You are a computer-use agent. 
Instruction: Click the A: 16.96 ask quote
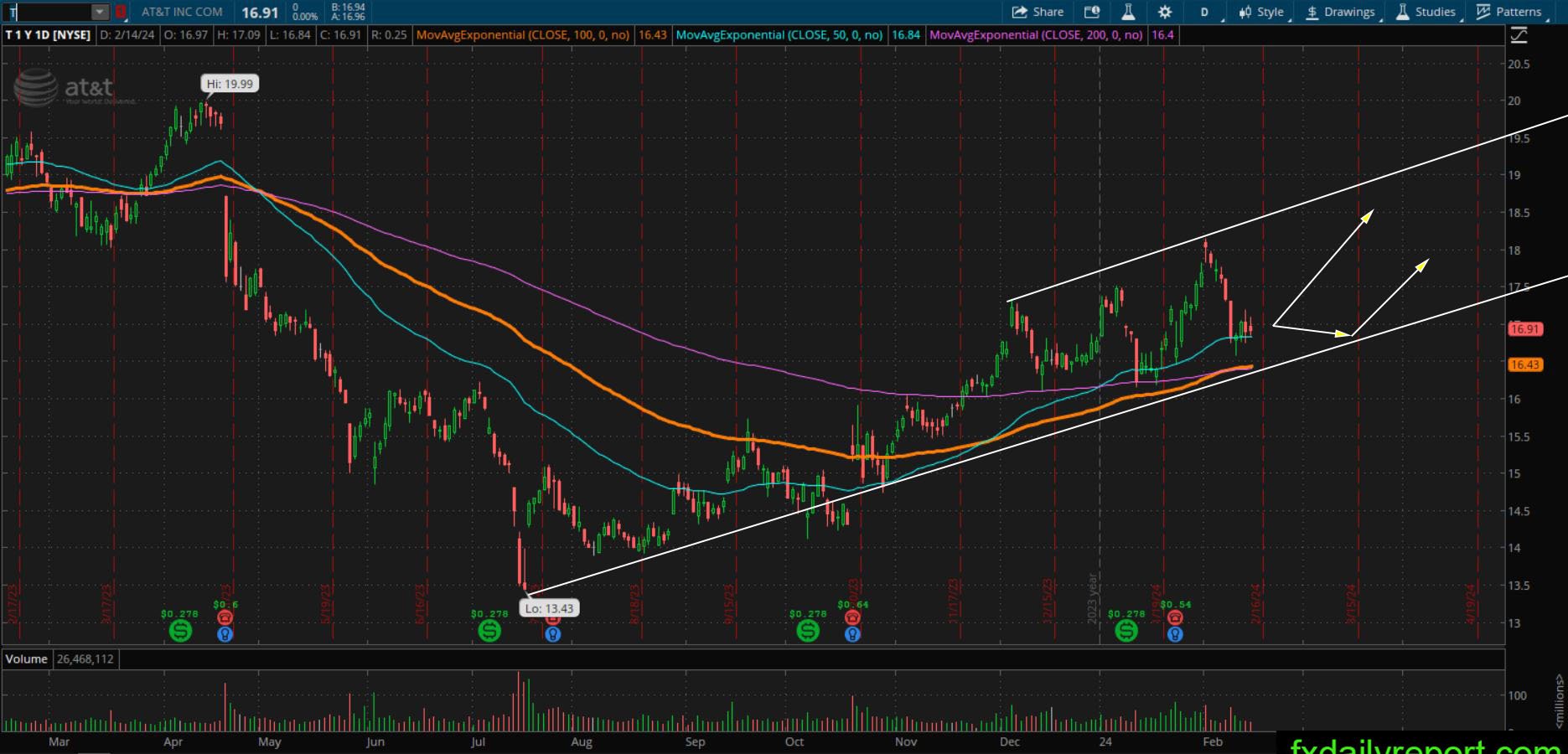coord(348,17)
